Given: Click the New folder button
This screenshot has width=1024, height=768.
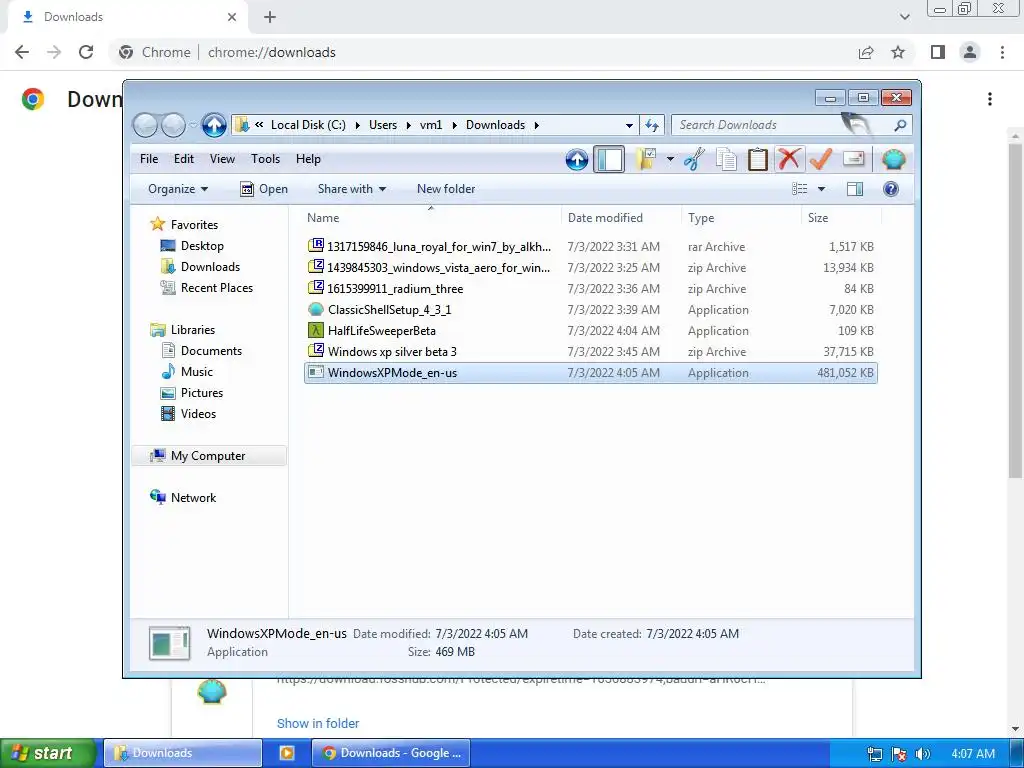Looking at the screenshot, I should click(446, 189).
